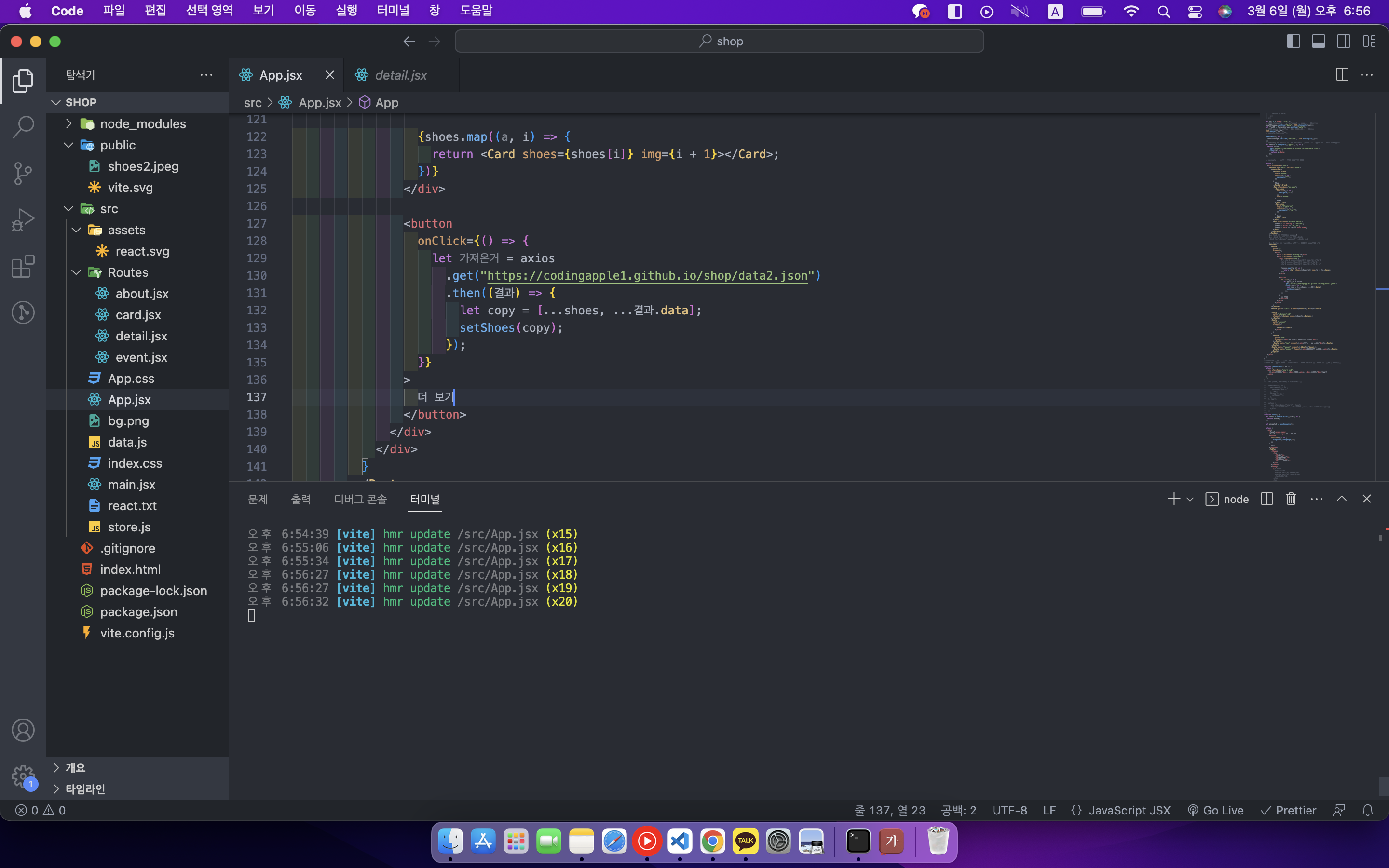
Task: Click the shop command center search field
Action: point(719,41)
